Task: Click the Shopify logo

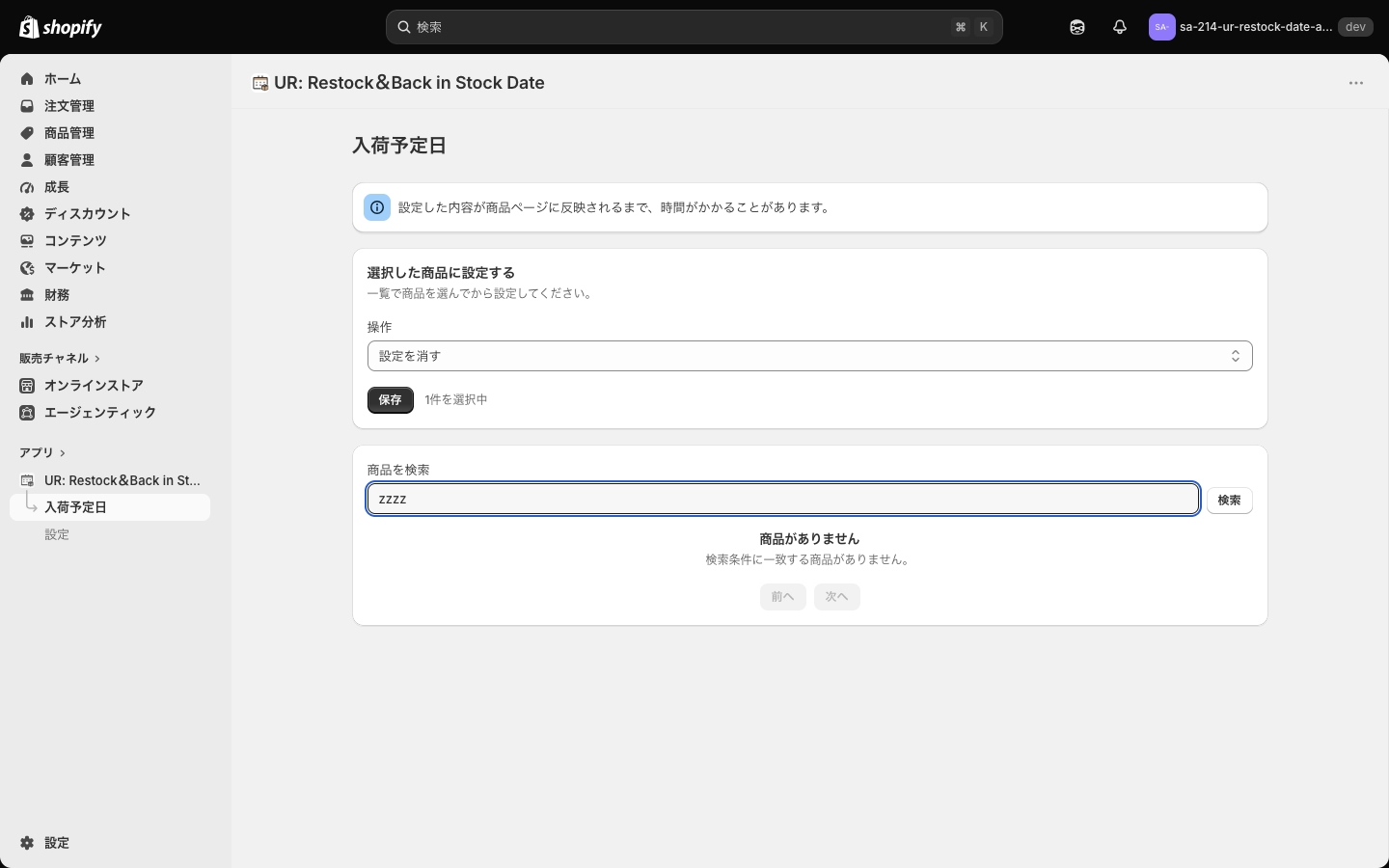Action: click(x=61, y=27)
